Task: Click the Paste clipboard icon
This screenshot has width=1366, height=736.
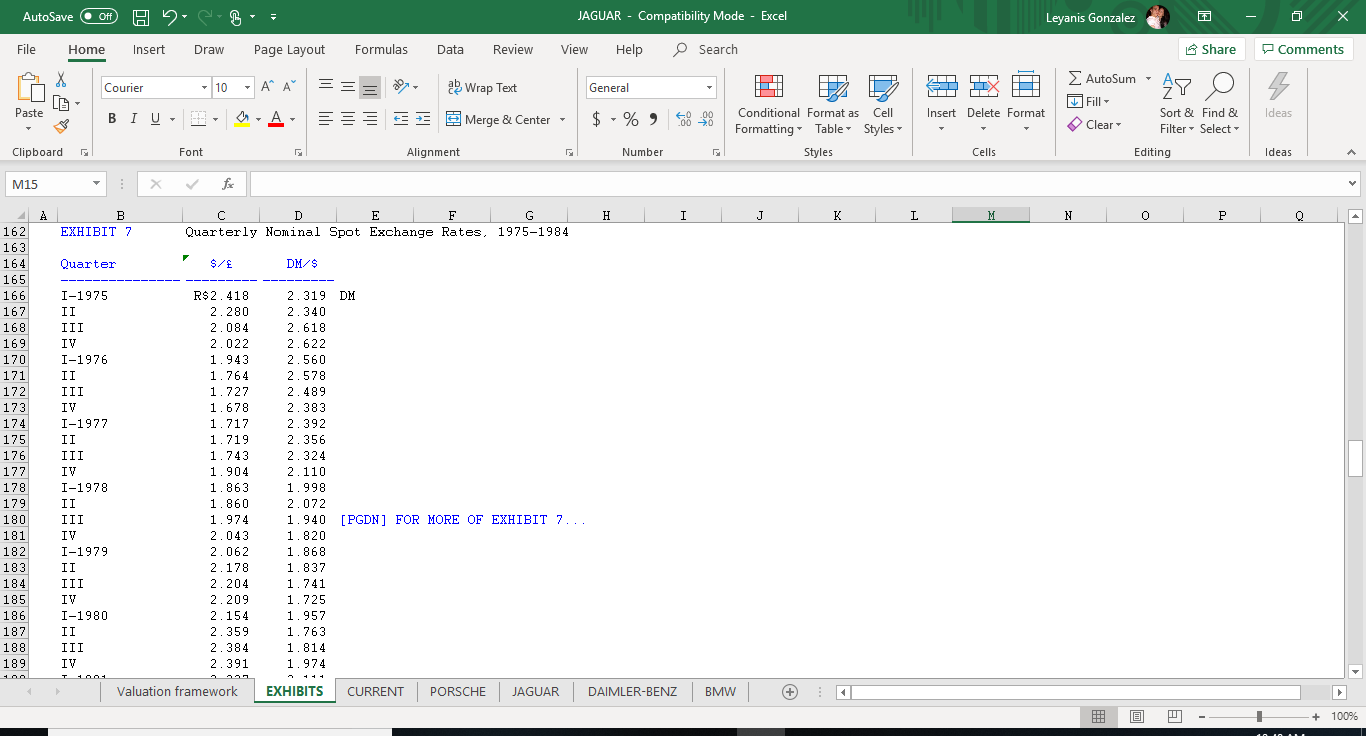Action: pyautogui.click(x=29, y=89)
